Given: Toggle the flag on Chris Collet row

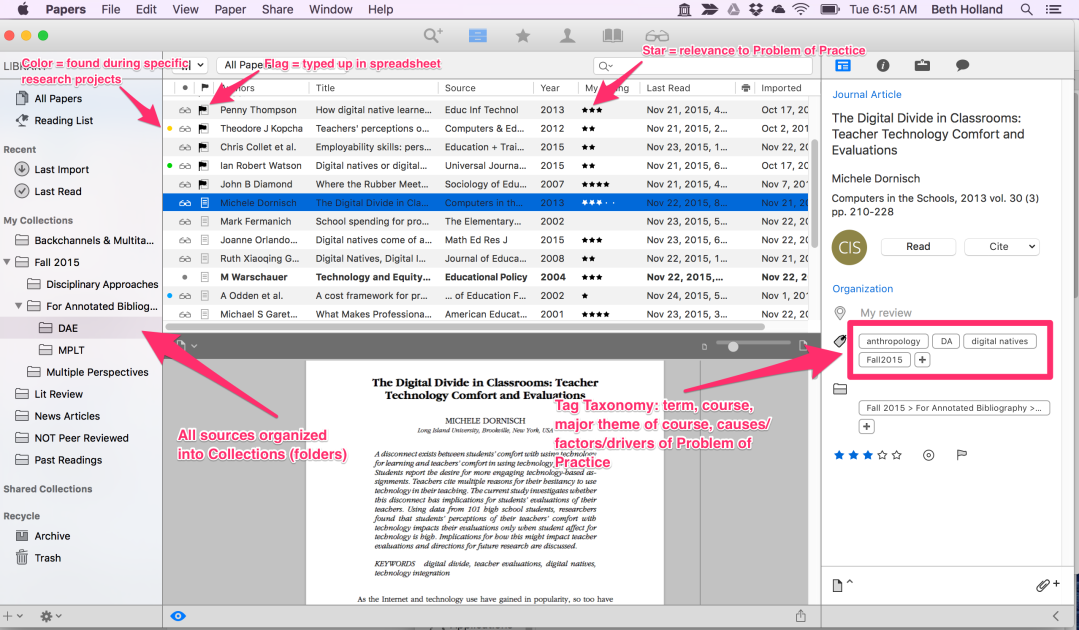Looking at the screenshot, I should [x=204, y=147].
